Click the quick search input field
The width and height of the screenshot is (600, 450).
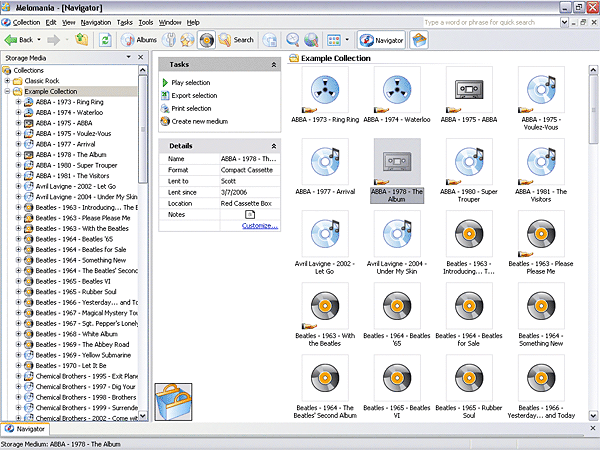click(x=491, y=23)
